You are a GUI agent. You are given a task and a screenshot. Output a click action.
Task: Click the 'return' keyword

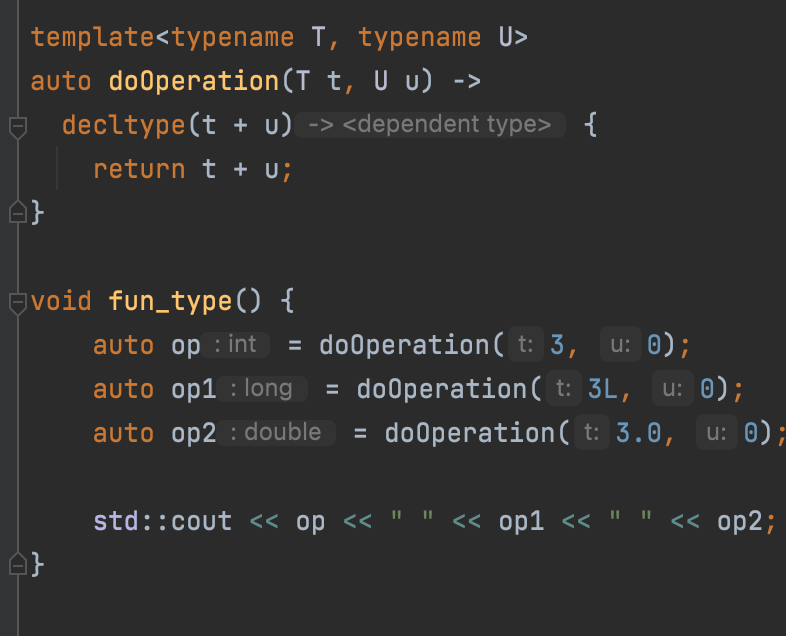tap(139, 169)
